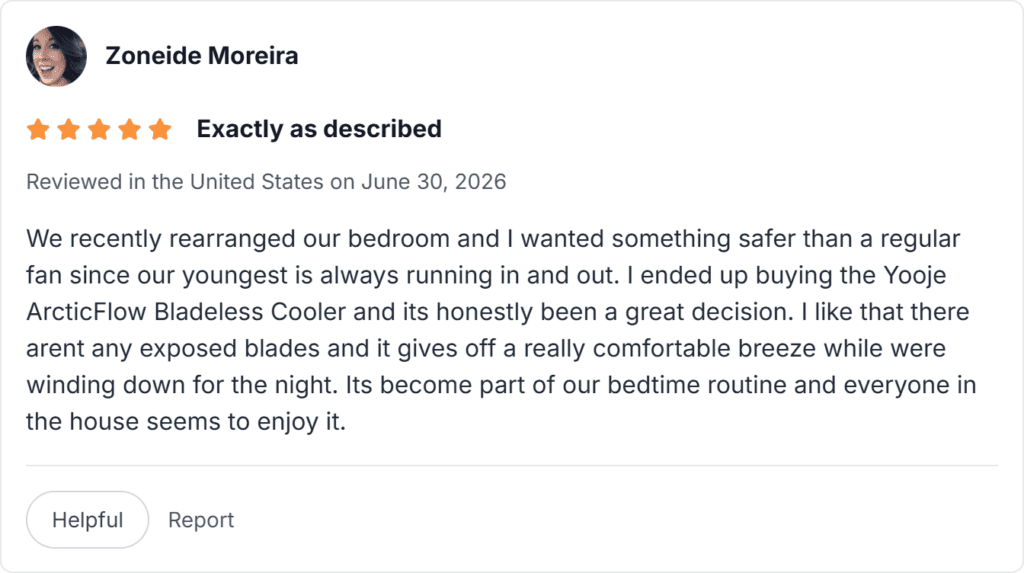
Task: Click the second orange rating star
Action: (69, 129)
